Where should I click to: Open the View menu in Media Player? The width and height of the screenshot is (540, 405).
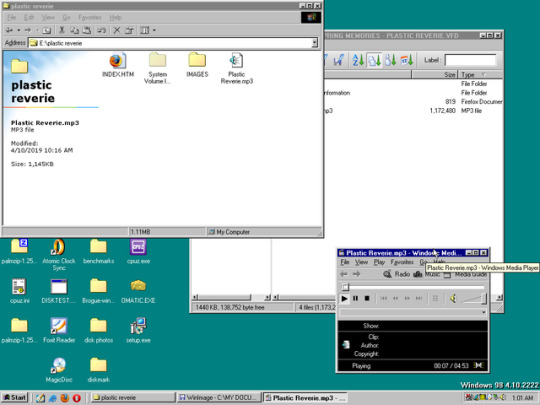361,262
